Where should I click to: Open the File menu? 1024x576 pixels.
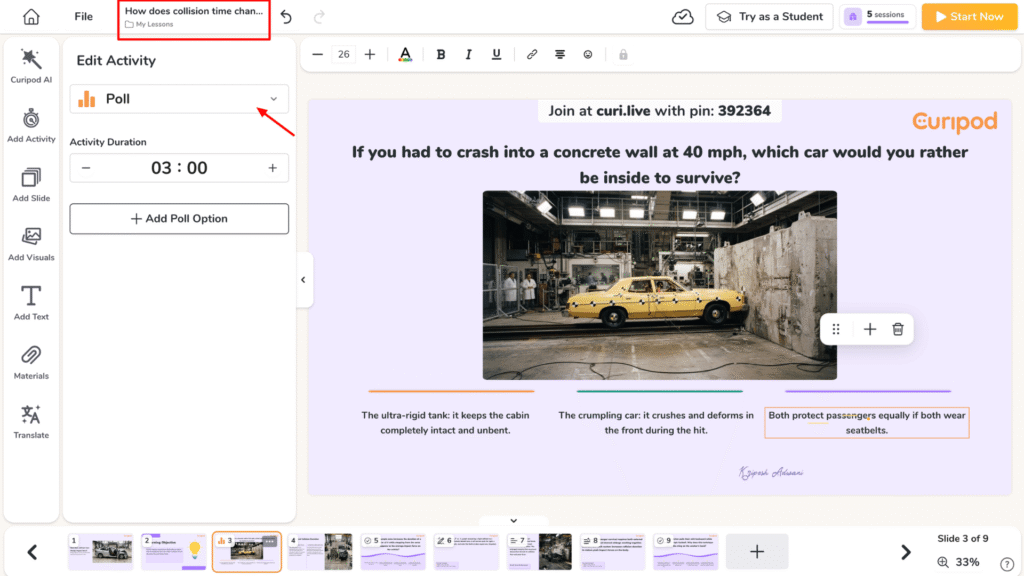83,16
